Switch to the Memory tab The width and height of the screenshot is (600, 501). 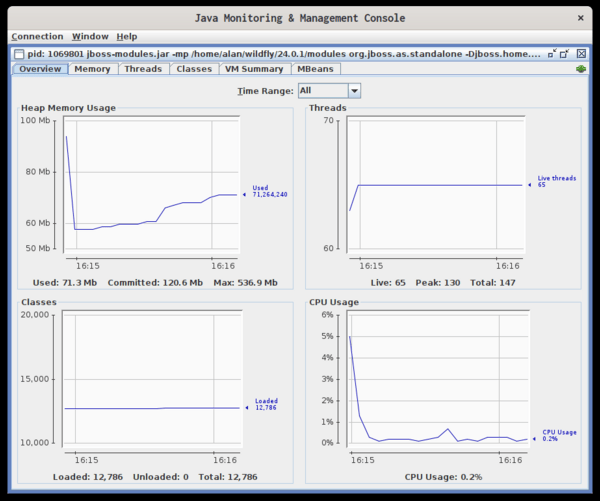coord(92,69)
